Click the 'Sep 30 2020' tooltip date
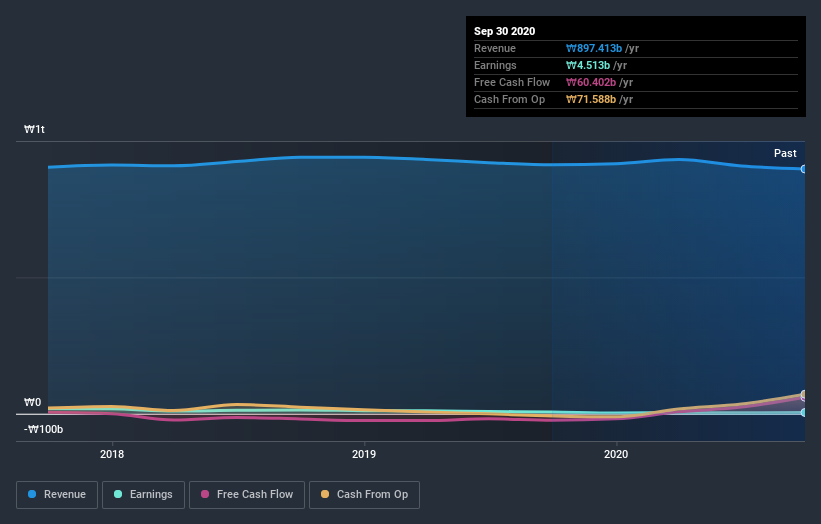The image size is (821, 524). coord(504,31)
